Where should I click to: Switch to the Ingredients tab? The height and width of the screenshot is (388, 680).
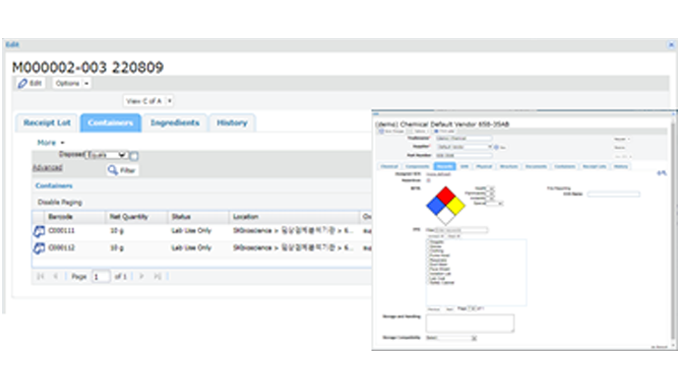click(175, 123)
